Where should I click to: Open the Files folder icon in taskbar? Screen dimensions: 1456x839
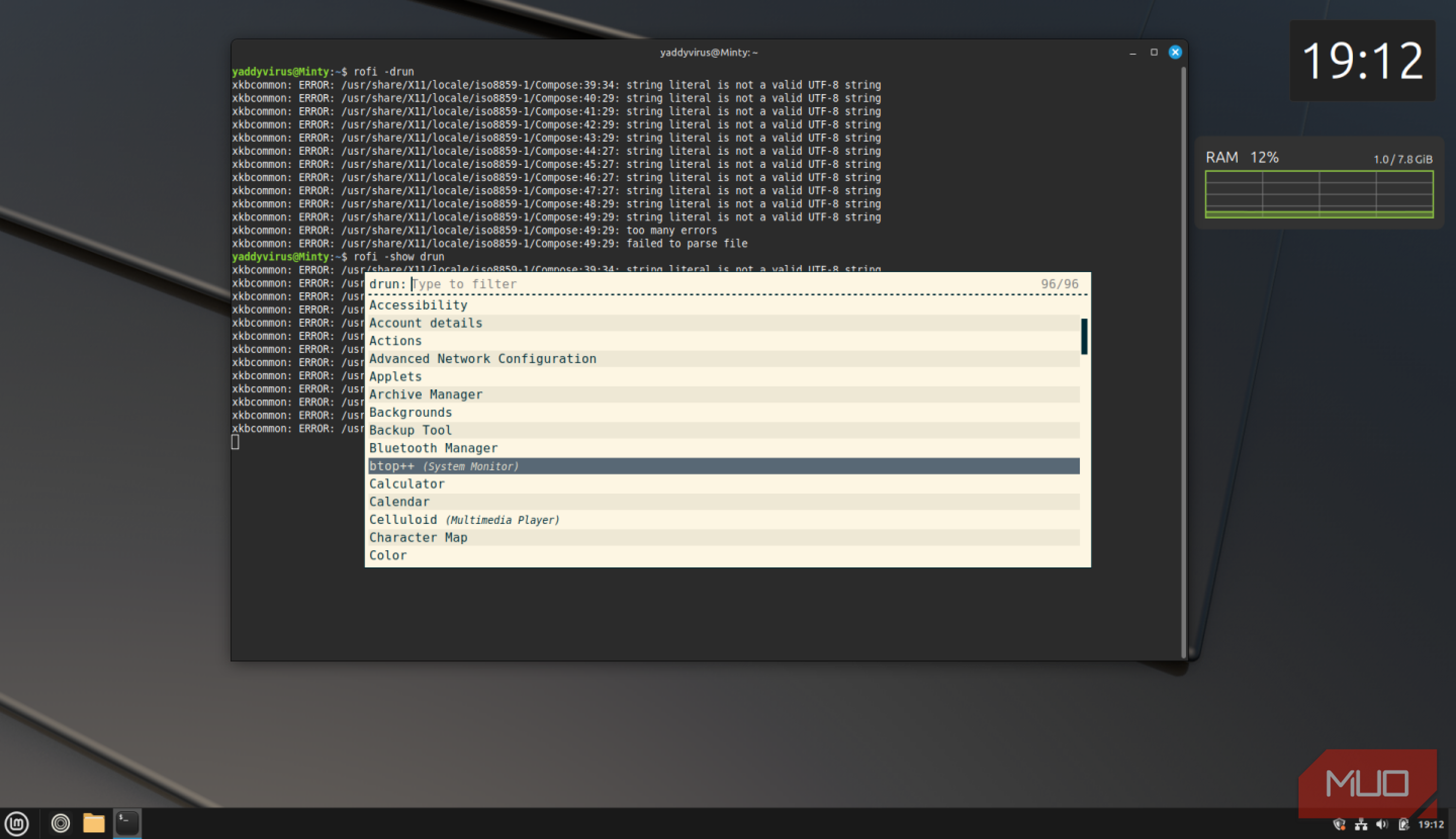click(94, 823)
